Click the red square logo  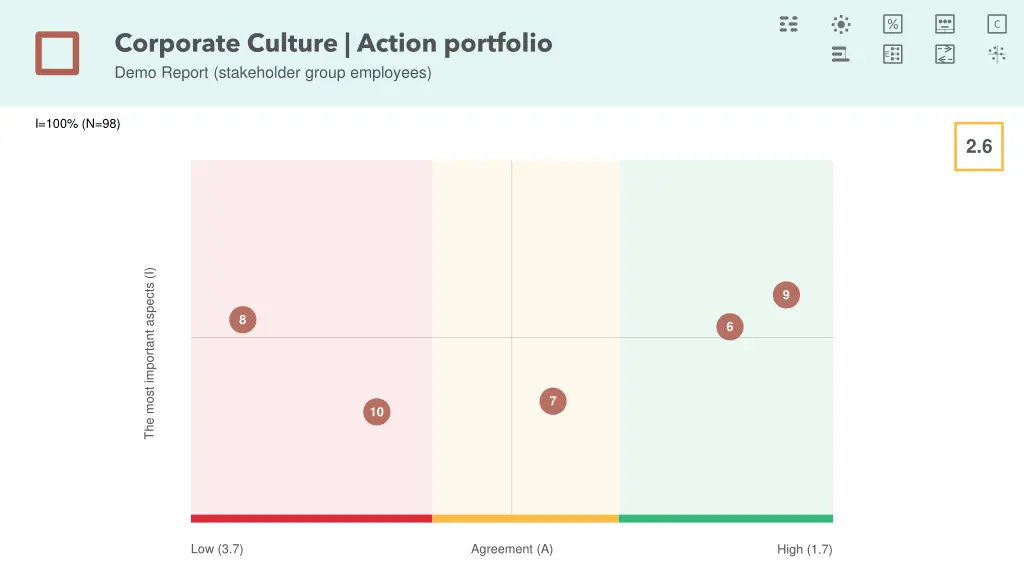[x=57, y=53]
